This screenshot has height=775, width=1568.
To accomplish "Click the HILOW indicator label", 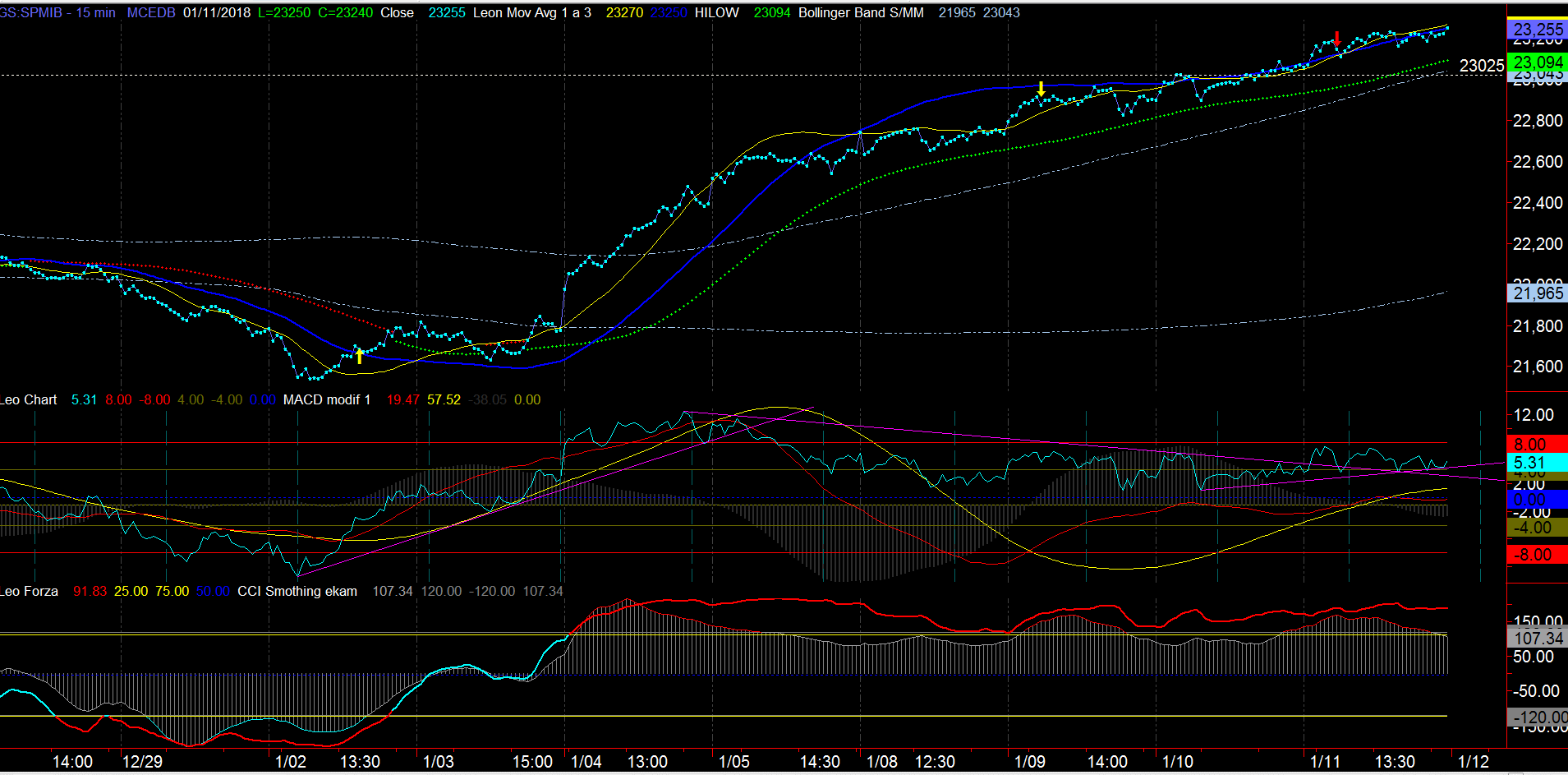I will click(716, 13).
